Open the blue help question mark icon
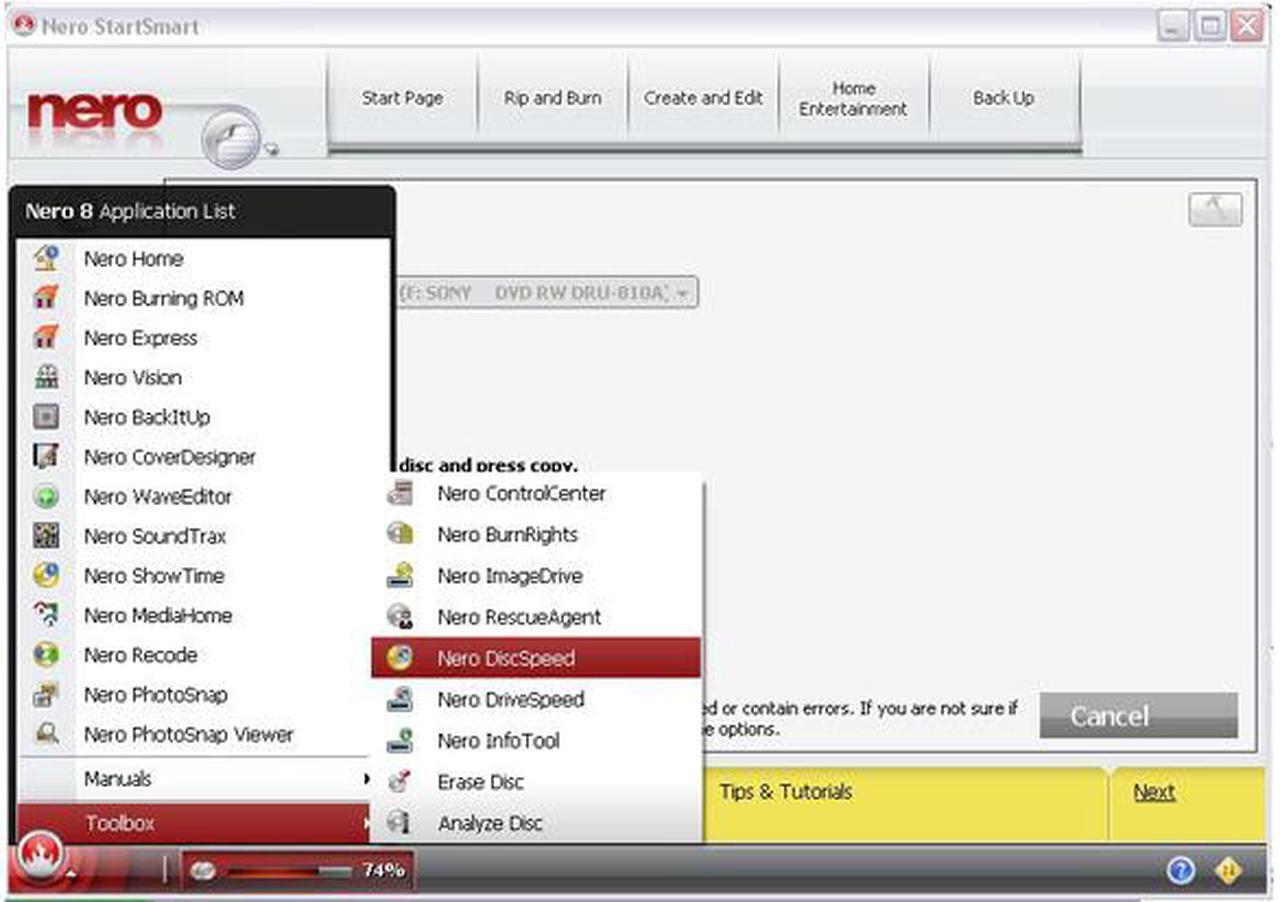 pyautogui.click(x=1181, y=871)
